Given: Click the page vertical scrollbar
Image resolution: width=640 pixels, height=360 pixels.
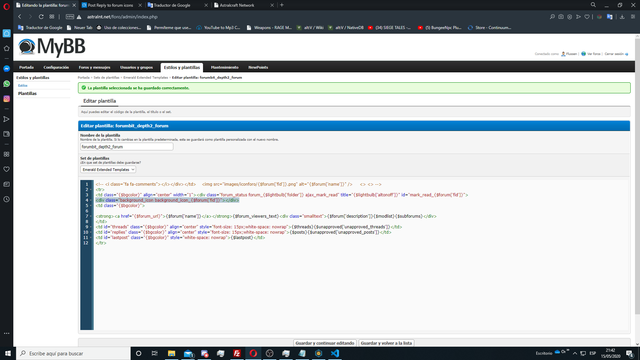Looking at the screenshot, I should coord(637,176).
